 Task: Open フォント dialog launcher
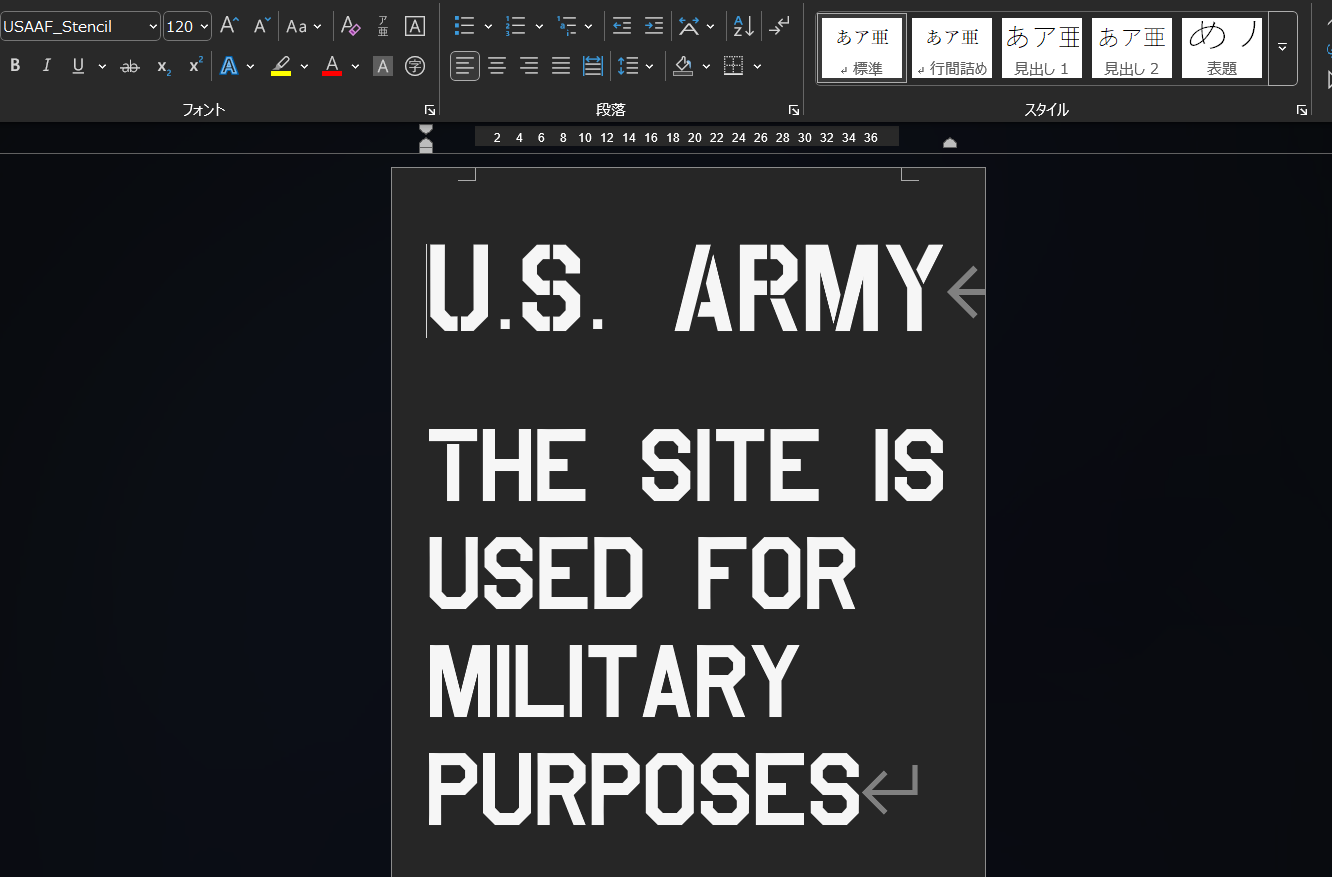[430, 110]
